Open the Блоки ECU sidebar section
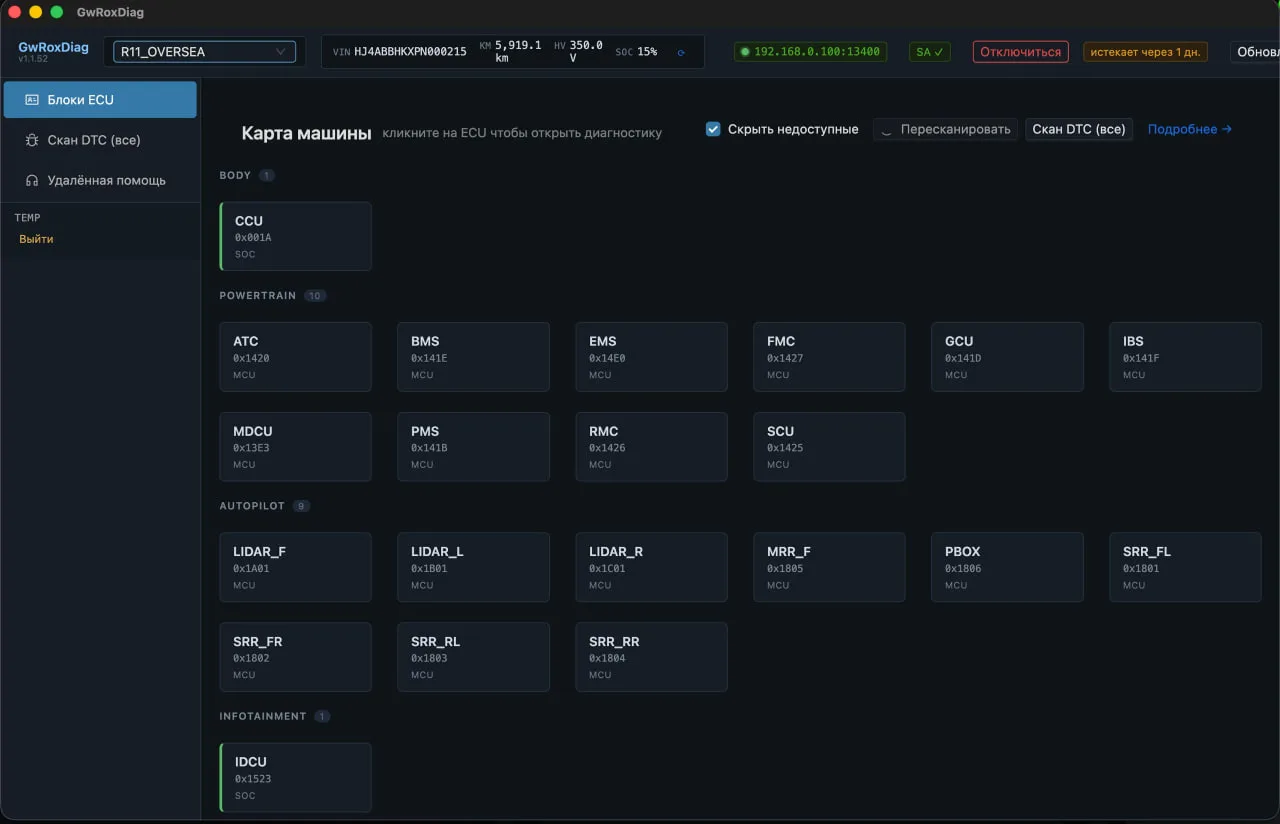This screenshot has height=824, width=1280. [100, 100]
